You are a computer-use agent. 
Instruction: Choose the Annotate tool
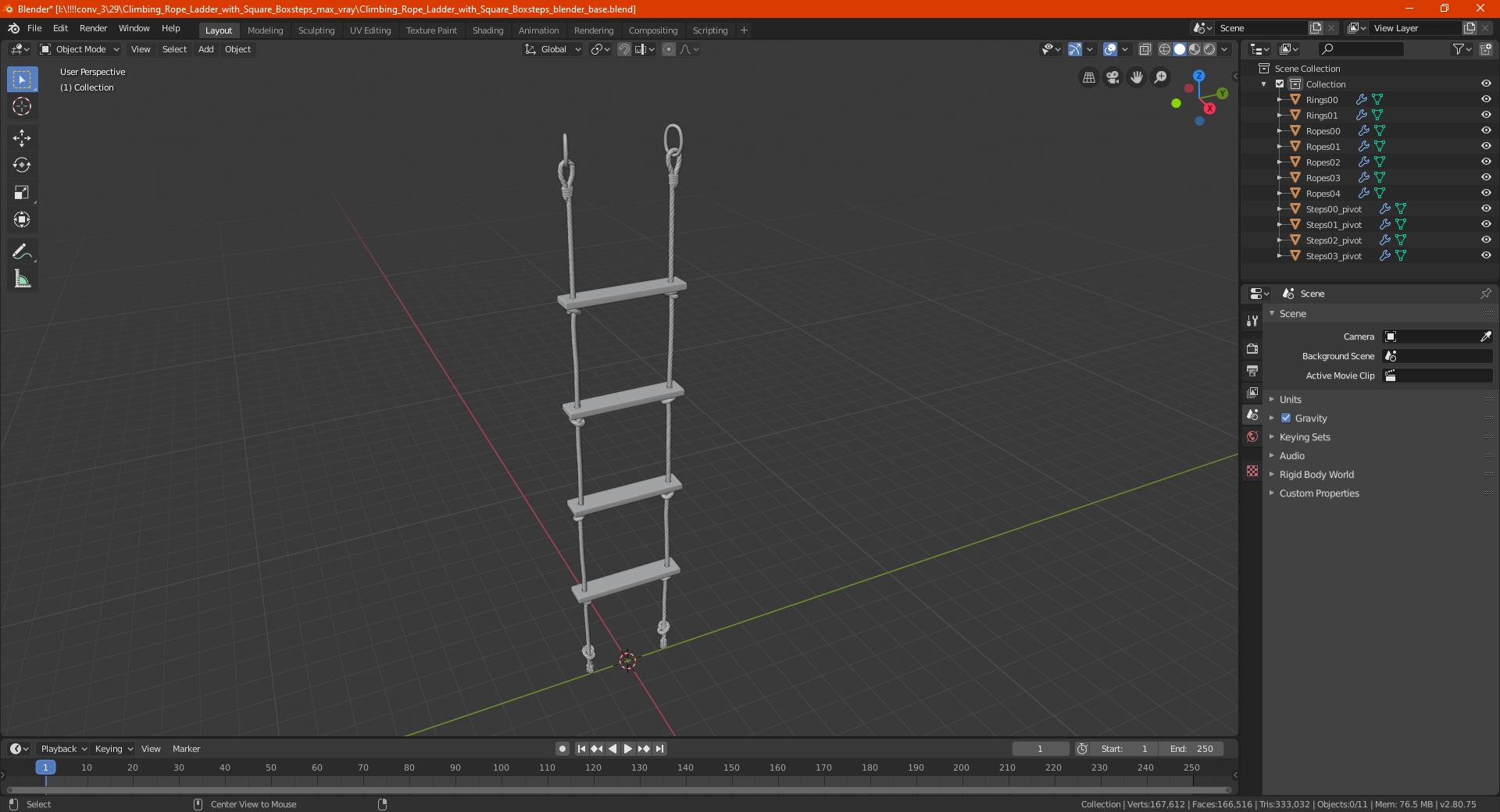coord(22,251)
